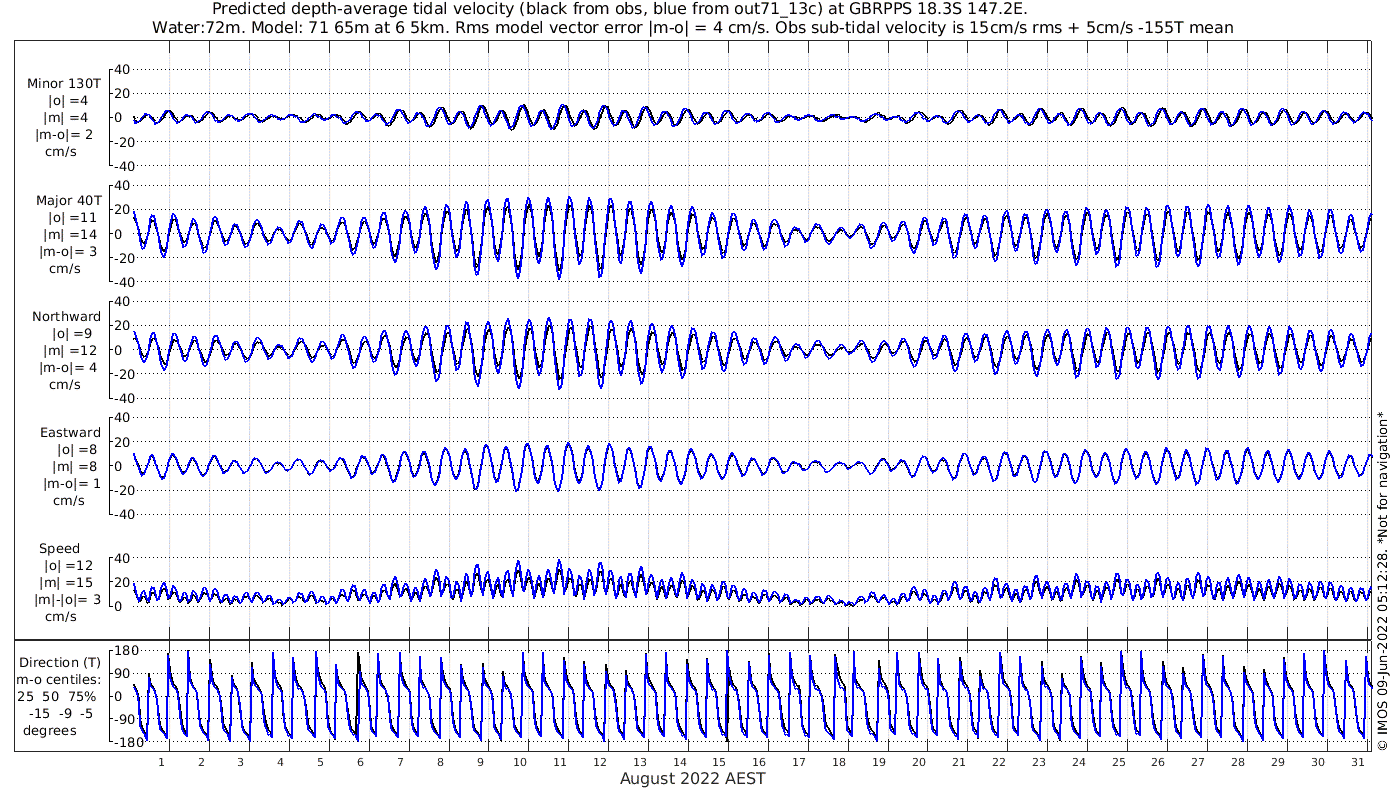Click the 'Minor 130T' panel label
This screenshot has width=1400, height=800.
click(x=64, y=83)
